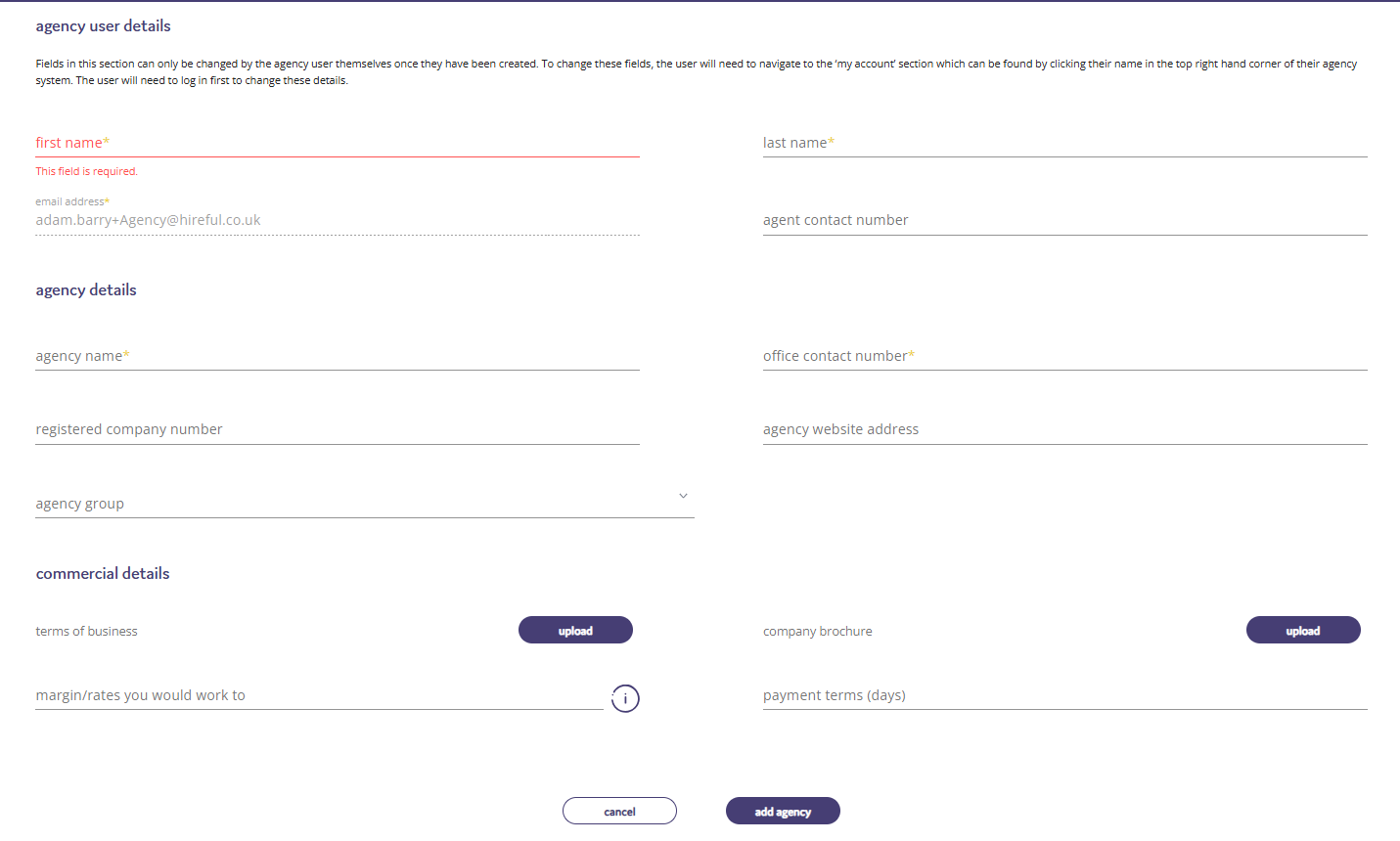Viewport: 1400px width, 841px height.
Task: Focus the margin/rates you would work to field
Action: pyautogui.click(x=319, y=695)
